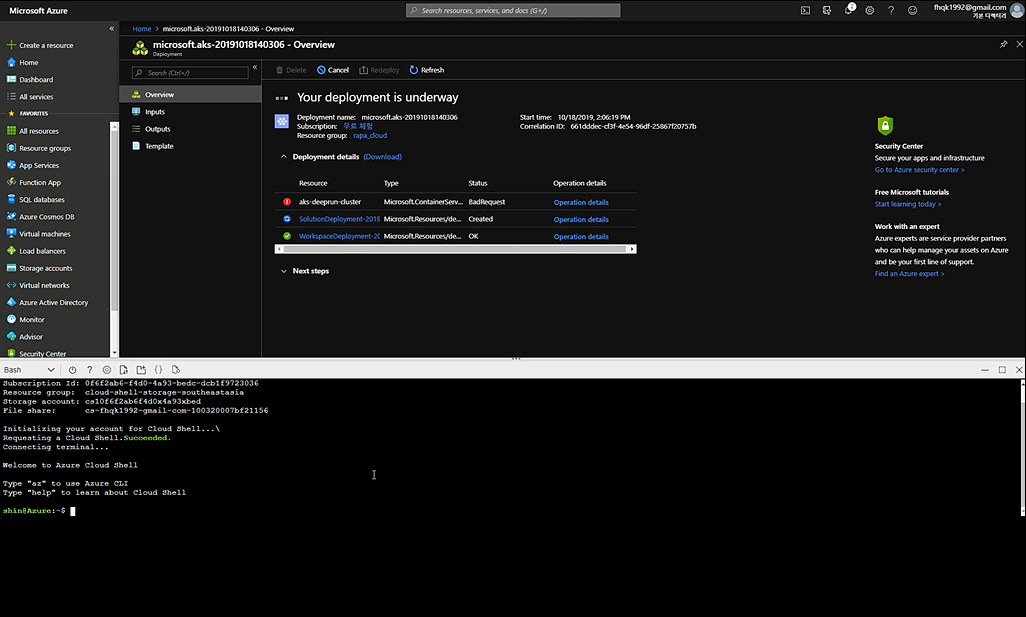1026x617 pixels.
Task: Download deployment details
Action: pyautogui.click(x=382, y=157)
